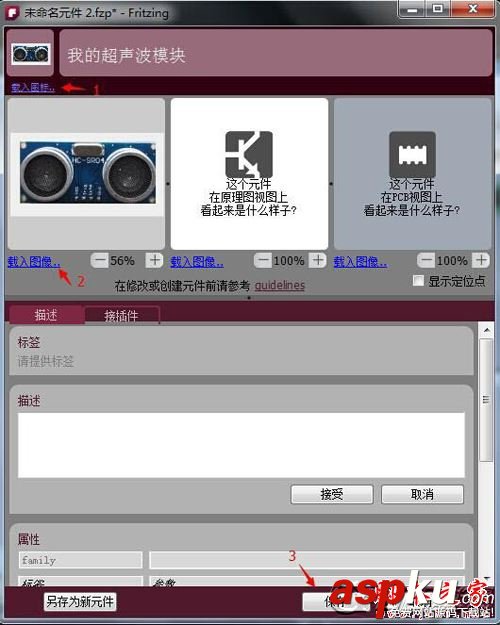The width and height of the screenshot is (500, 625).
Task: Open the guidelines link
Action: pos(280,285)
